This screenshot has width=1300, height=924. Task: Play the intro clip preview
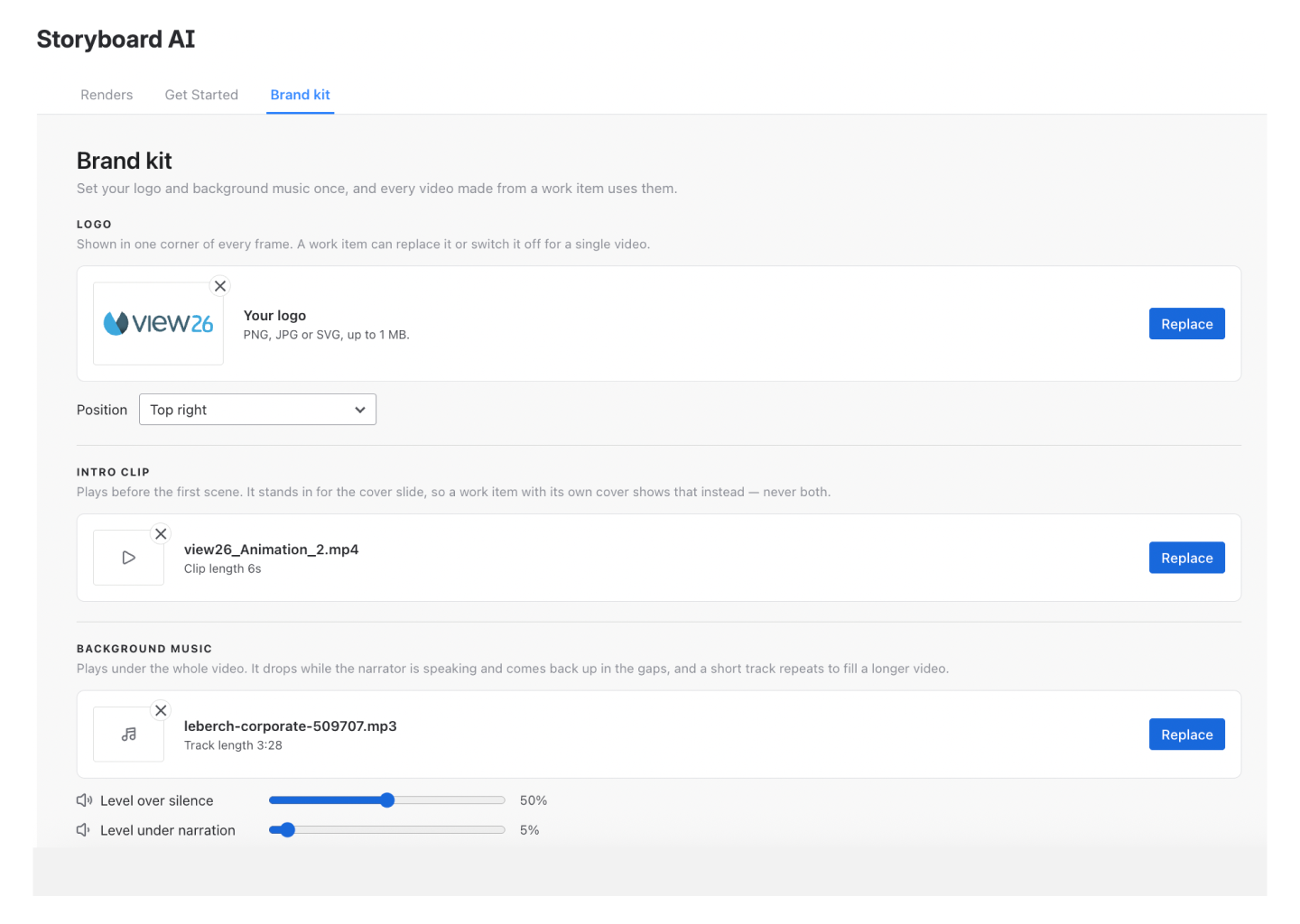(129, 558)
